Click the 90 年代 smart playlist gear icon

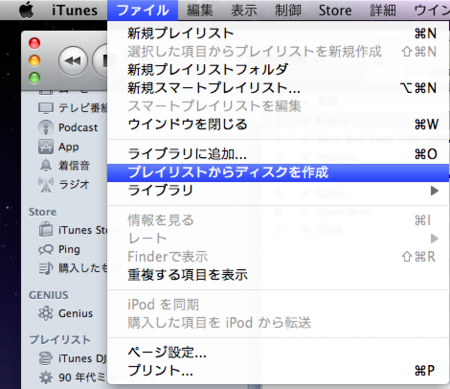tap(46, 377)
